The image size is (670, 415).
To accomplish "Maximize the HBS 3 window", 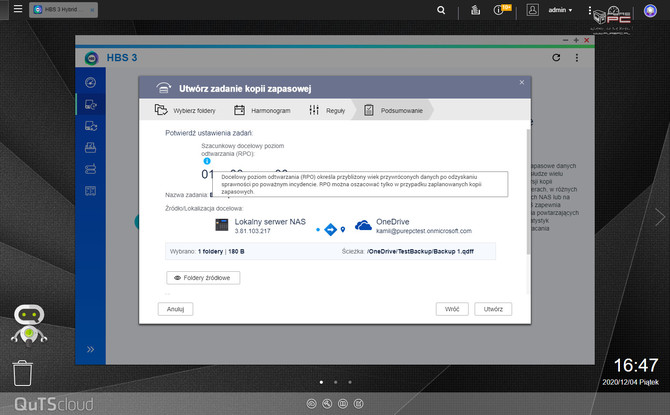I will coord(576,40).
